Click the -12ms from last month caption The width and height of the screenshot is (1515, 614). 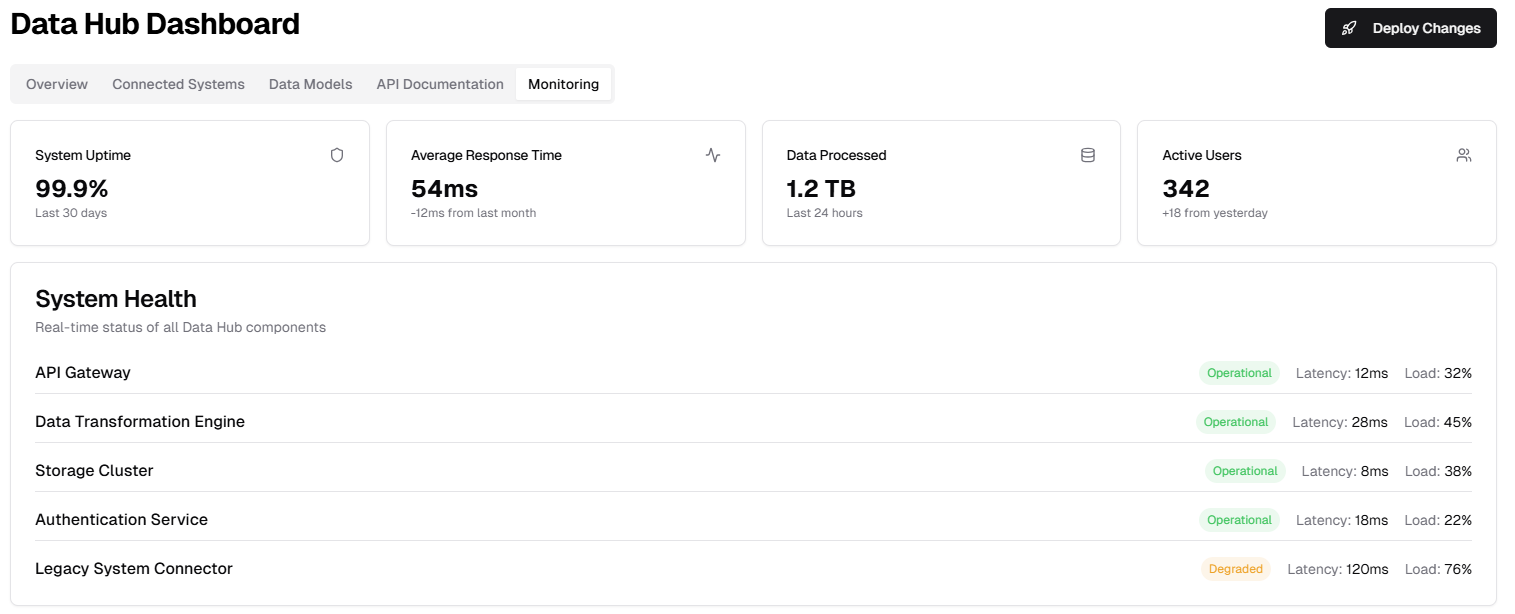474,213
